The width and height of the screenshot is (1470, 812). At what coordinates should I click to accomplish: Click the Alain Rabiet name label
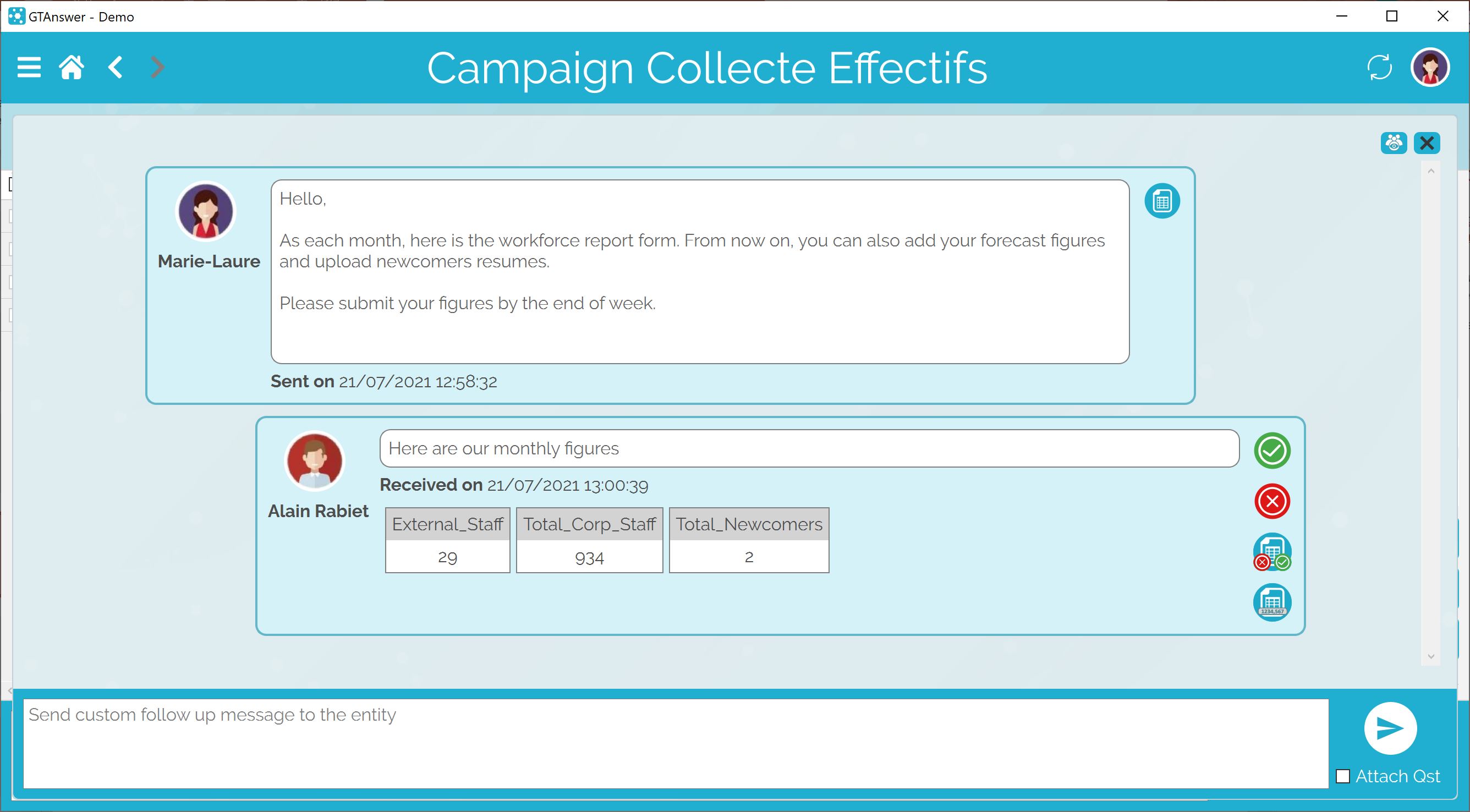pyautogui.click(x=318, y=511)
